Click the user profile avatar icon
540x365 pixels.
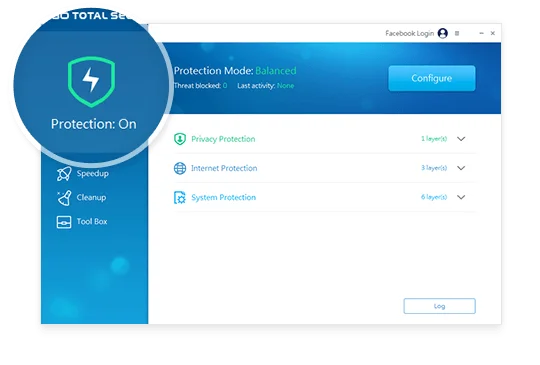pos(443,33)
